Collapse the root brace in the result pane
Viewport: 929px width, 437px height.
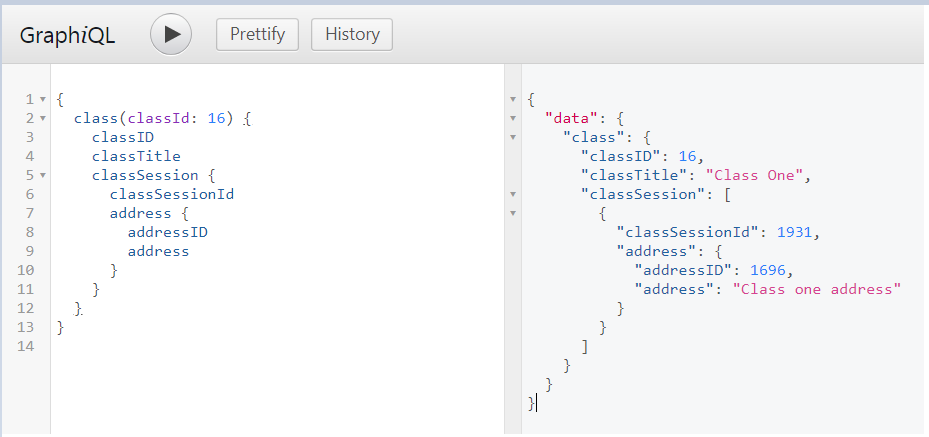pyautogui.click(x=513, y=99)
